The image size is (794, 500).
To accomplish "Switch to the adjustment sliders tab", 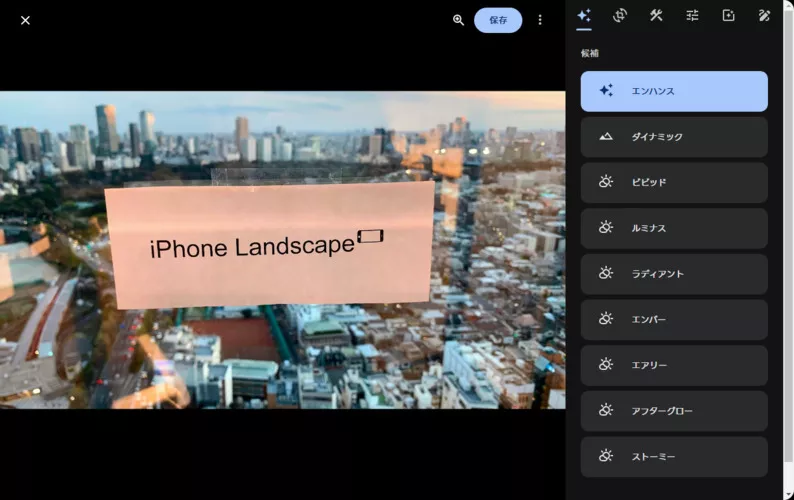I will pos(692,15).
